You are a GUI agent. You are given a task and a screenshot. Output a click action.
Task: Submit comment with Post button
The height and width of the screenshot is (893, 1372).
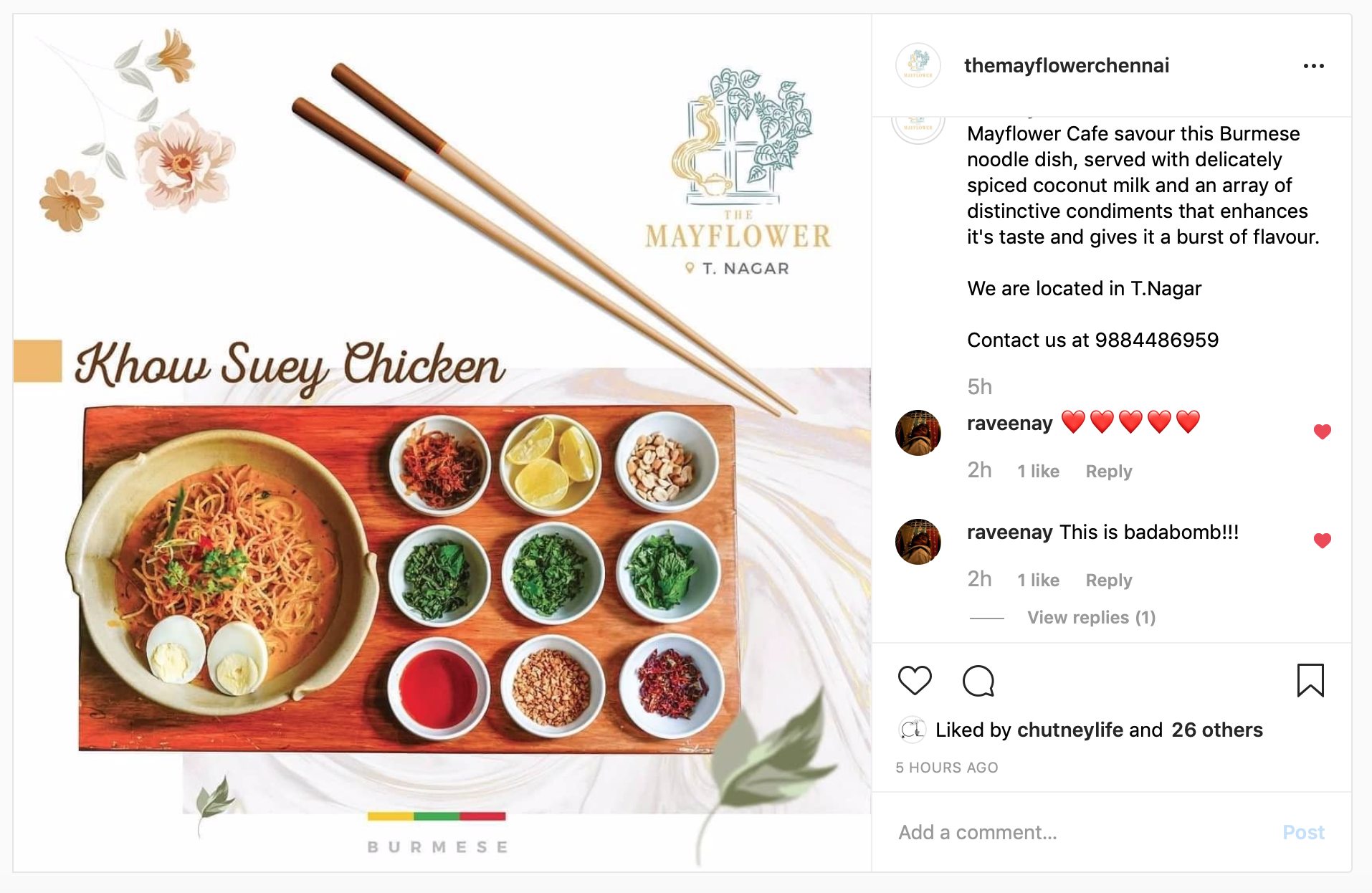1303,832
